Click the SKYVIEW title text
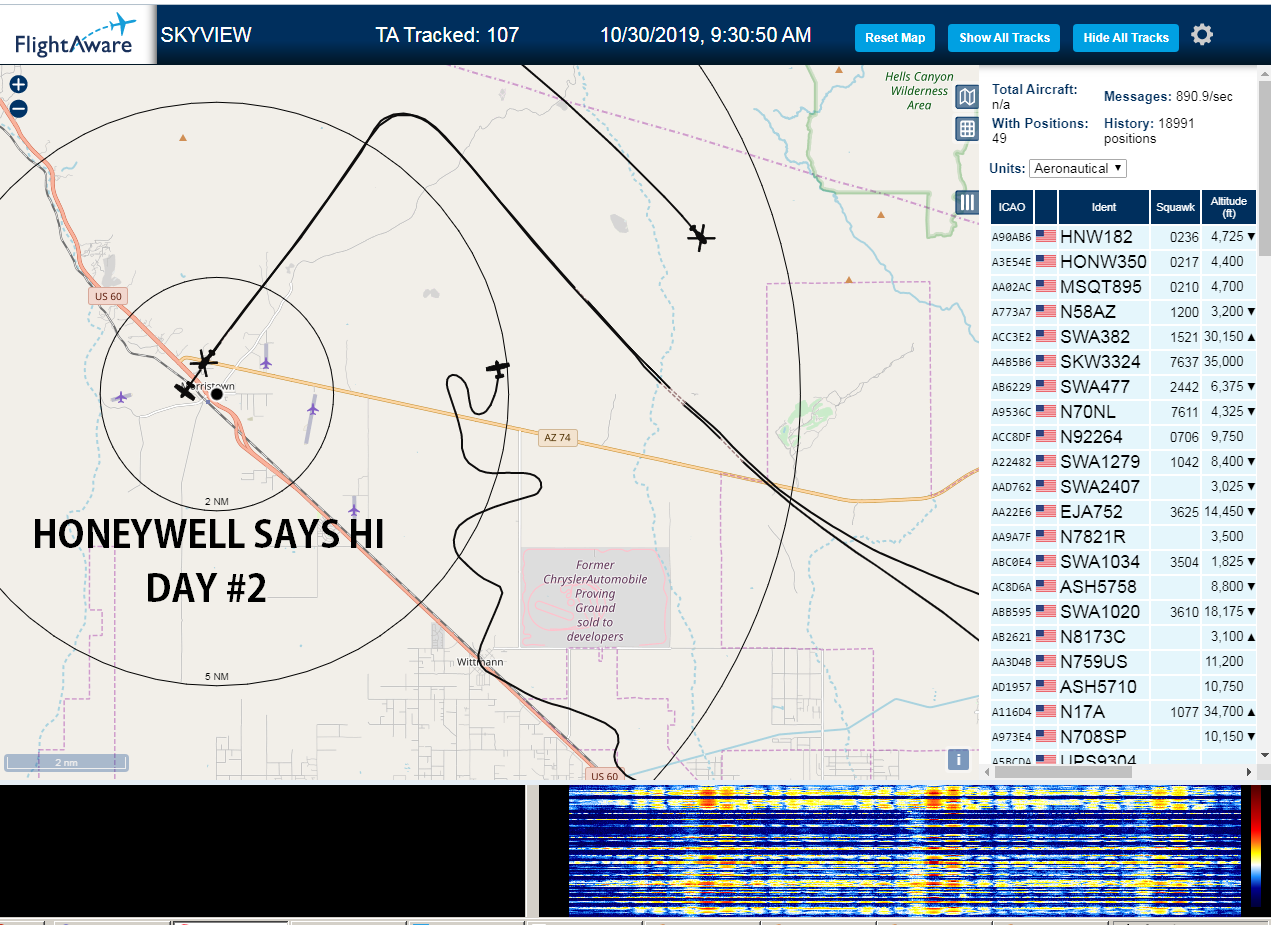The height and width of the screenshot is (925, 1271). (206, 35)
